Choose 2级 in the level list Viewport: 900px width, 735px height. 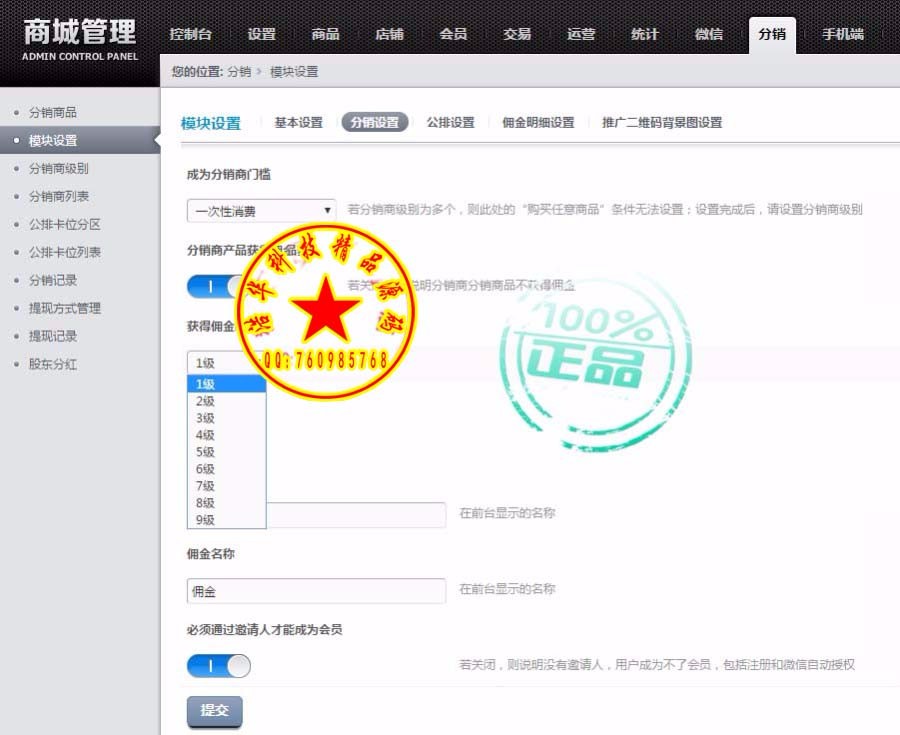pos(226,401)
